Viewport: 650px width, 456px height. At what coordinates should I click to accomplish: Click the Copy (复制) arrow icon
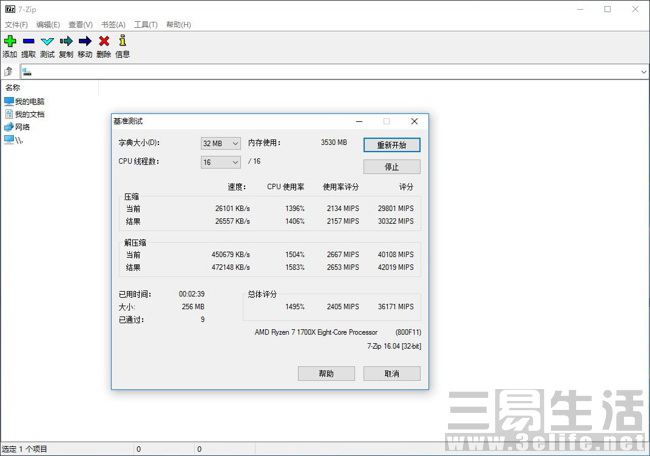pos(66,41)
